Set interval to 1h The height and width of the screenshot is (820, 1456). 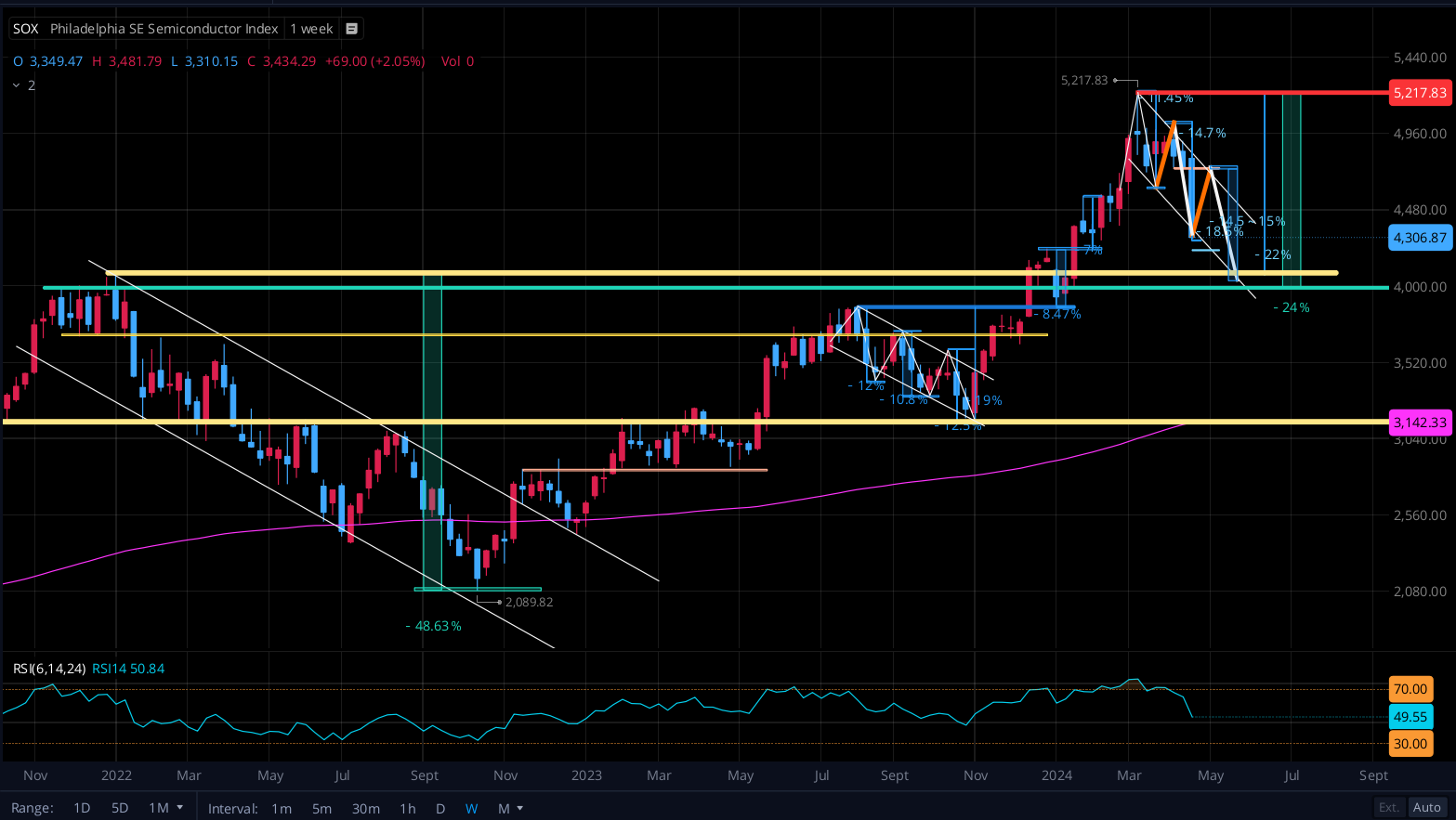(x=407, y=808)
